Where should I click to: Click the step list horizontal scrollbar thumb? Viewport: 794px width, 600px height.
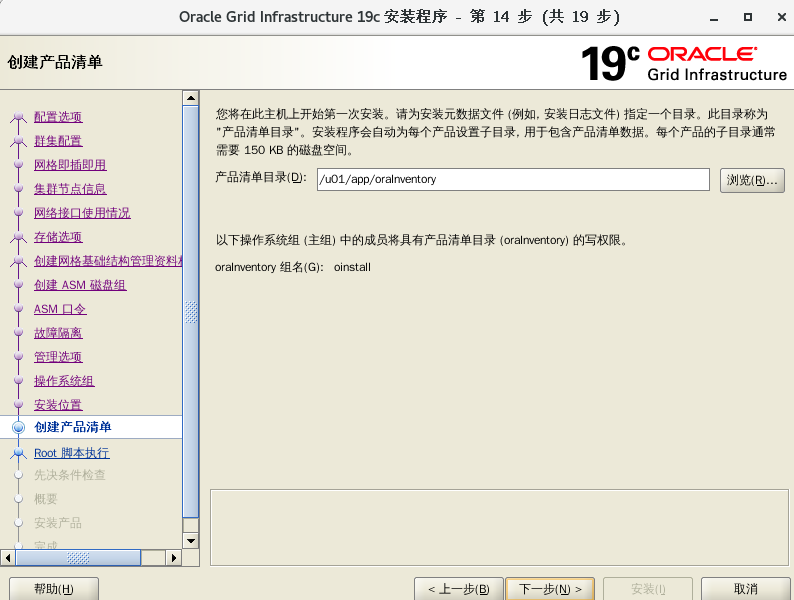(78, 558)
